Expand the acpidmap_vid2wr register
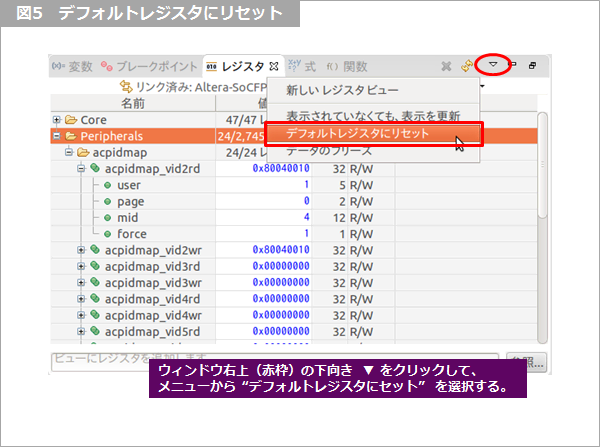600x447 pixels. [x=82, y=249]
